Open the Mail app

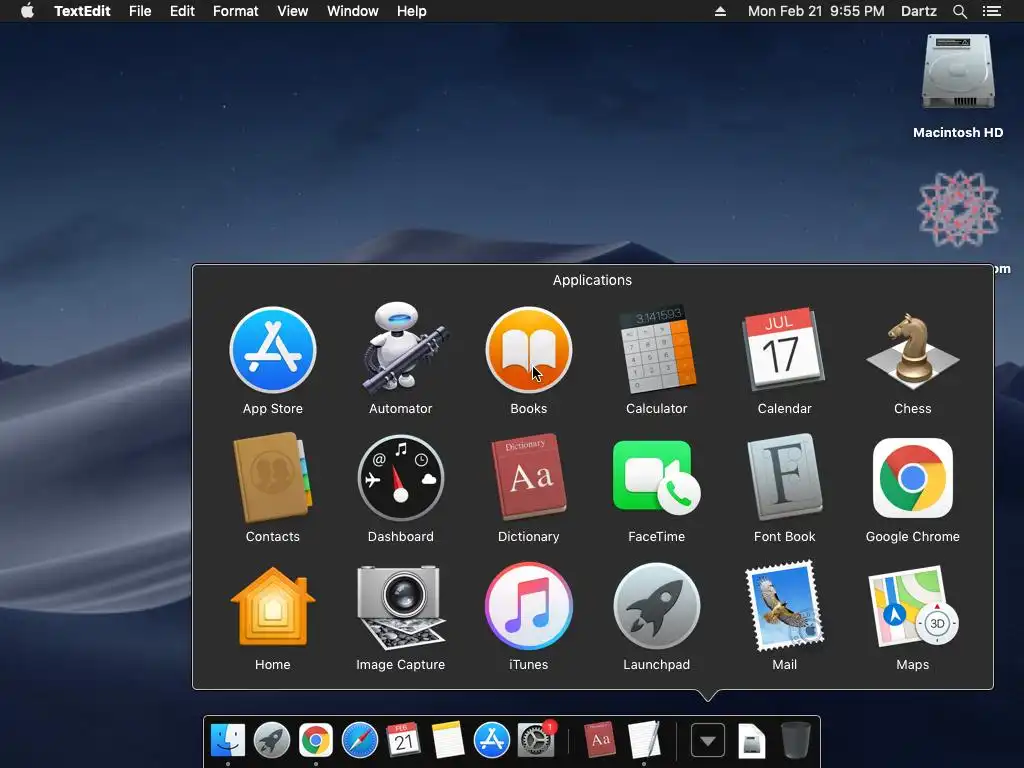click(784, 605)
